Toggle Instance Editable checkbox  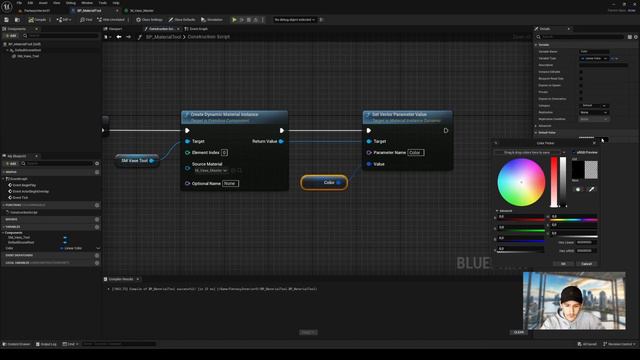click(581, 72)
